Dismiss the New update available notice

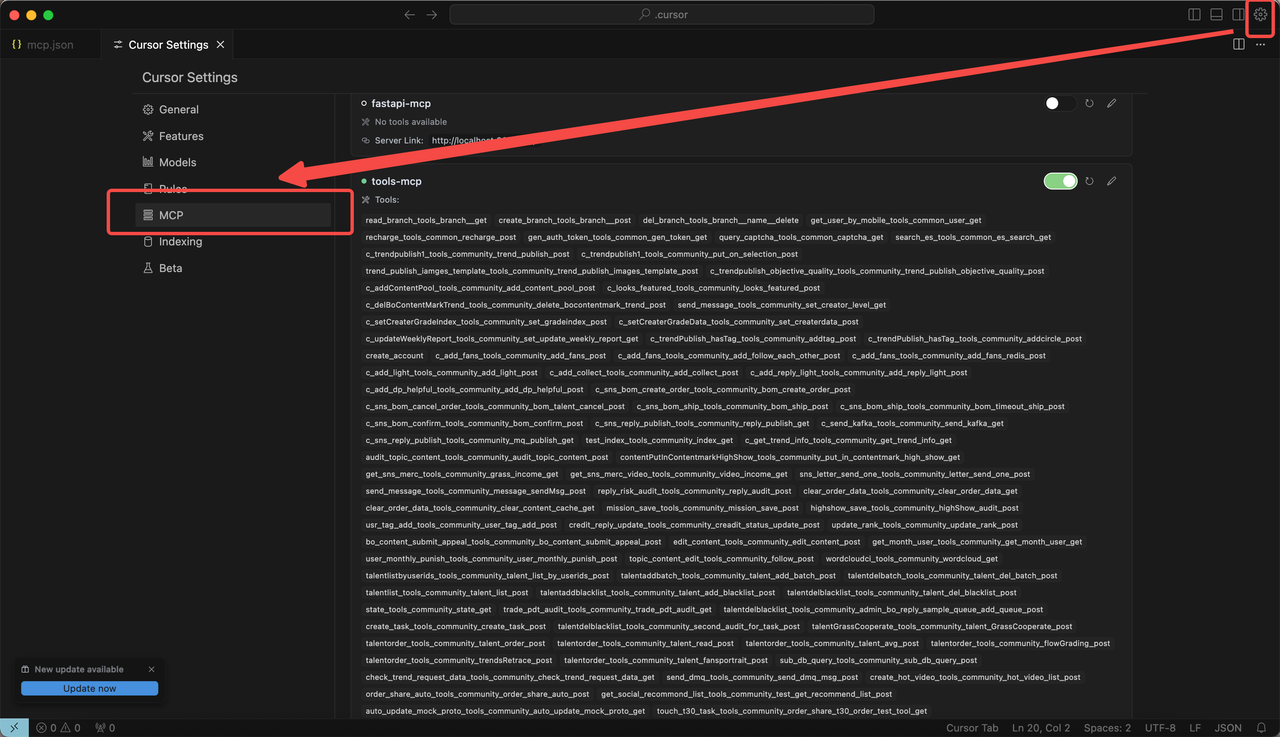pyautogui.click(x=151, y=669)
